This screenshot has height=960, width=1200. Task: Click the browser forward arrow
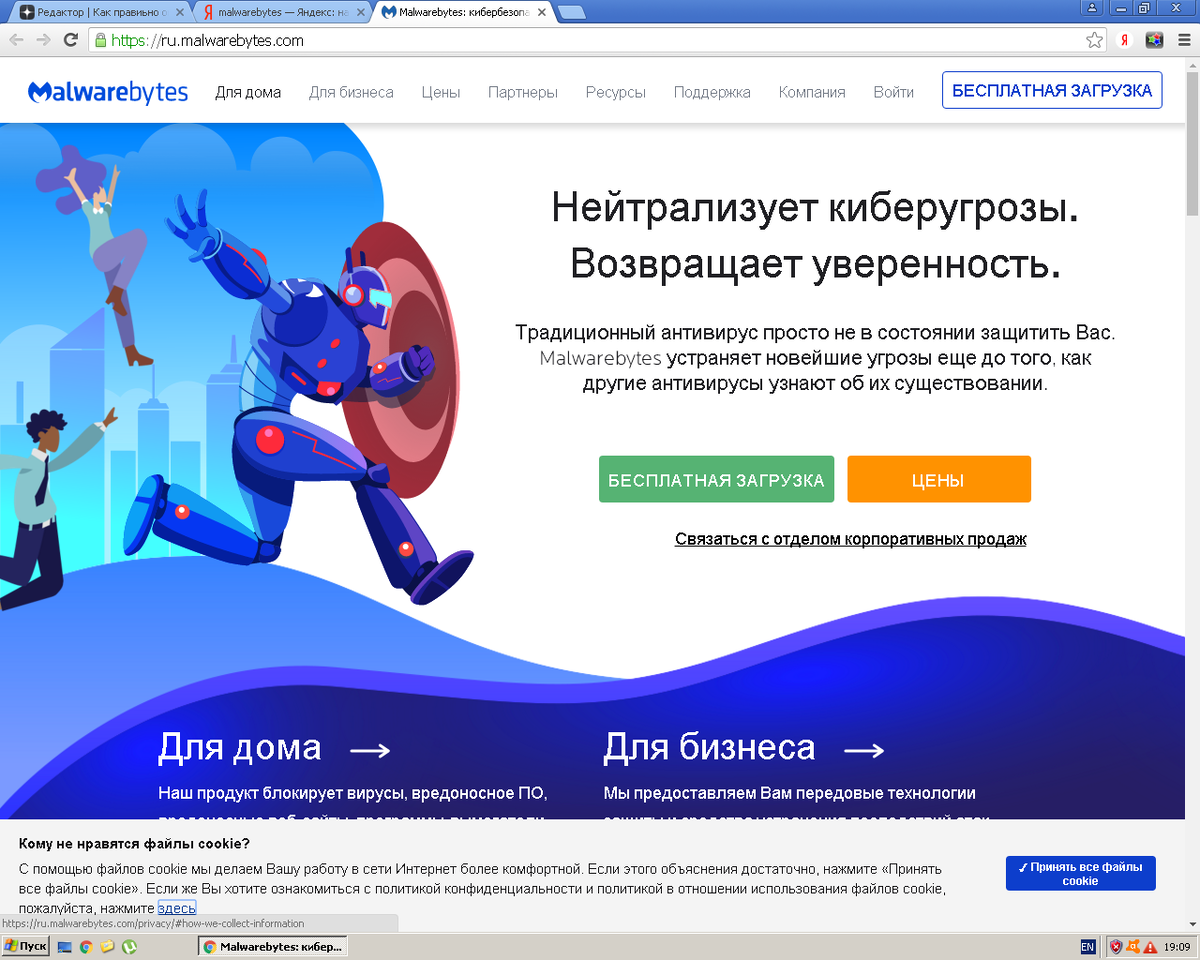tap(43, 40)
